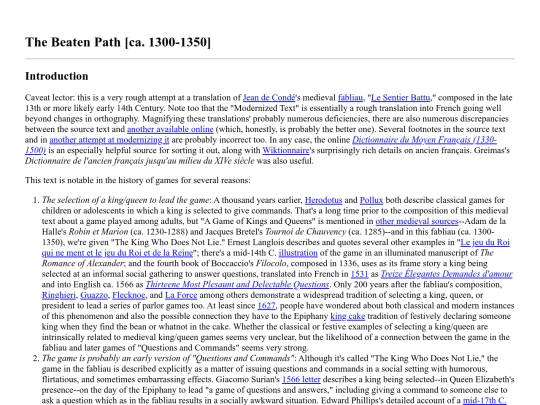Image resolution: width=540 pixels, height=405 pixels.
Task: Click 'Robin et Marion' title text
Action: (98, 232)
